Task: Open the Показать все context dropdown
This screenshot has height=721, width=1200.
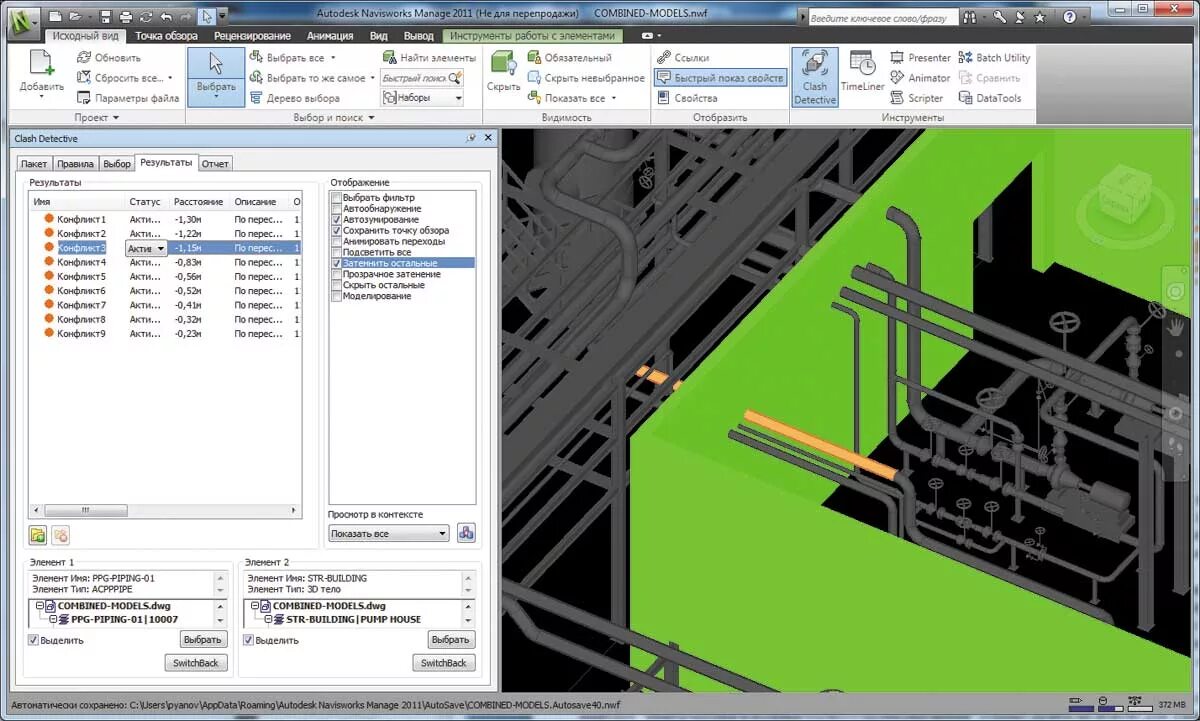Action: tap(388, 534)
